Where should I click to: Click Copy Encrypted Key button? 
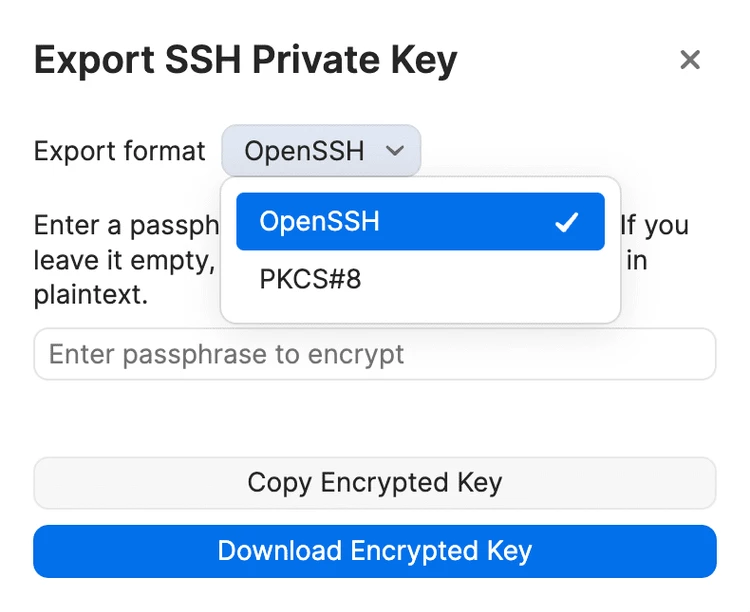[x=375, y=483]
